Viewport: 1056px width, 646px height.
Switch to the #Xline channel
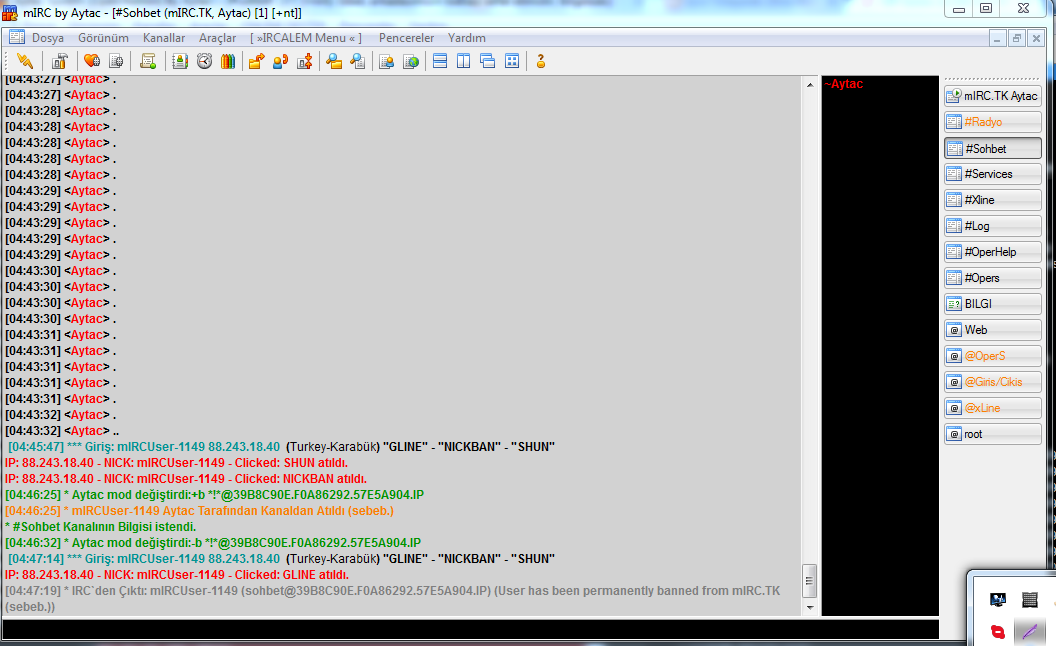point(993,200)
